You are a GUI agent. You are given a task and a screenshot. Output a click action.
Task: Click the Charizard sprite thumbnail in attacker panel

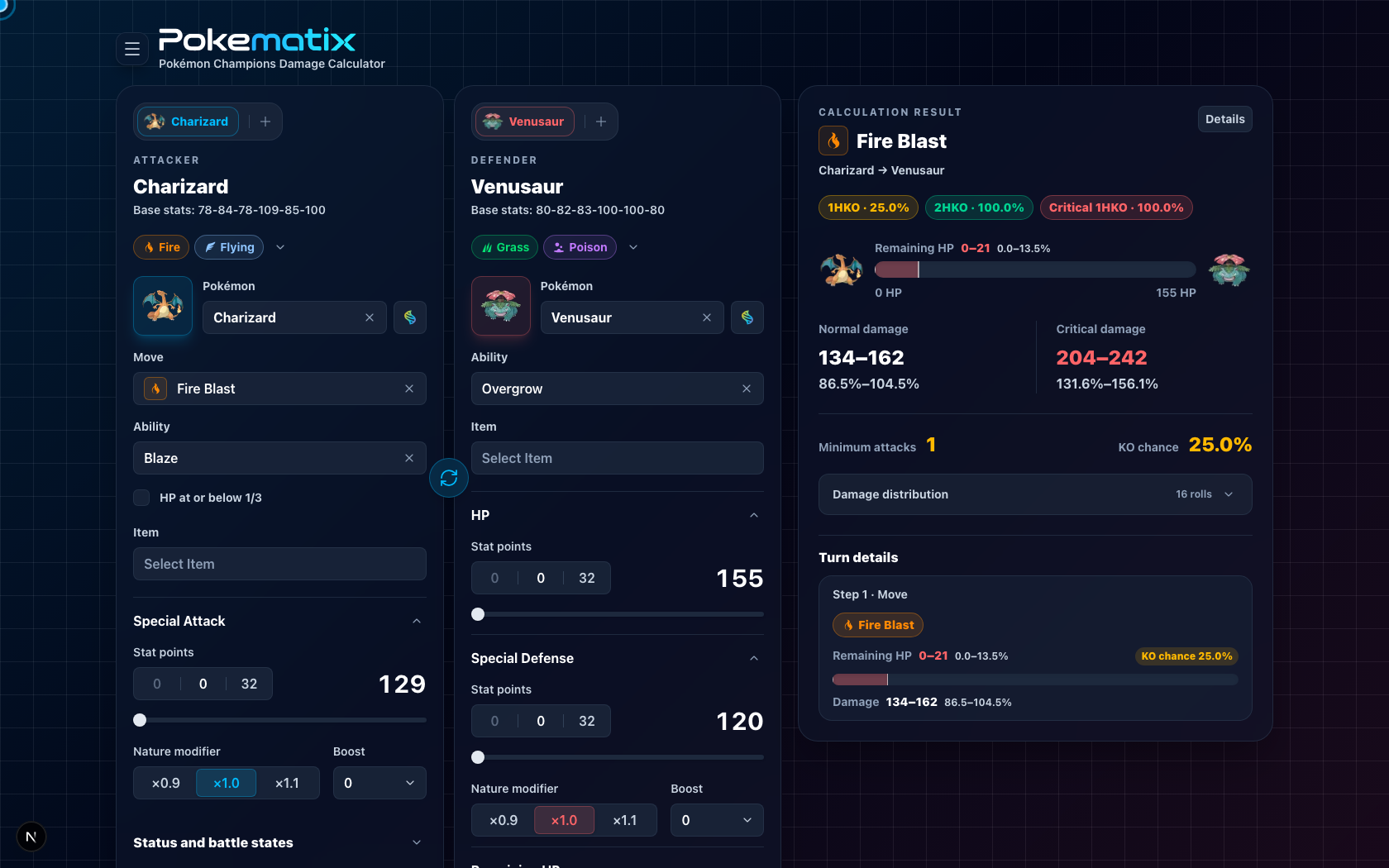click(x=163, y=306)
